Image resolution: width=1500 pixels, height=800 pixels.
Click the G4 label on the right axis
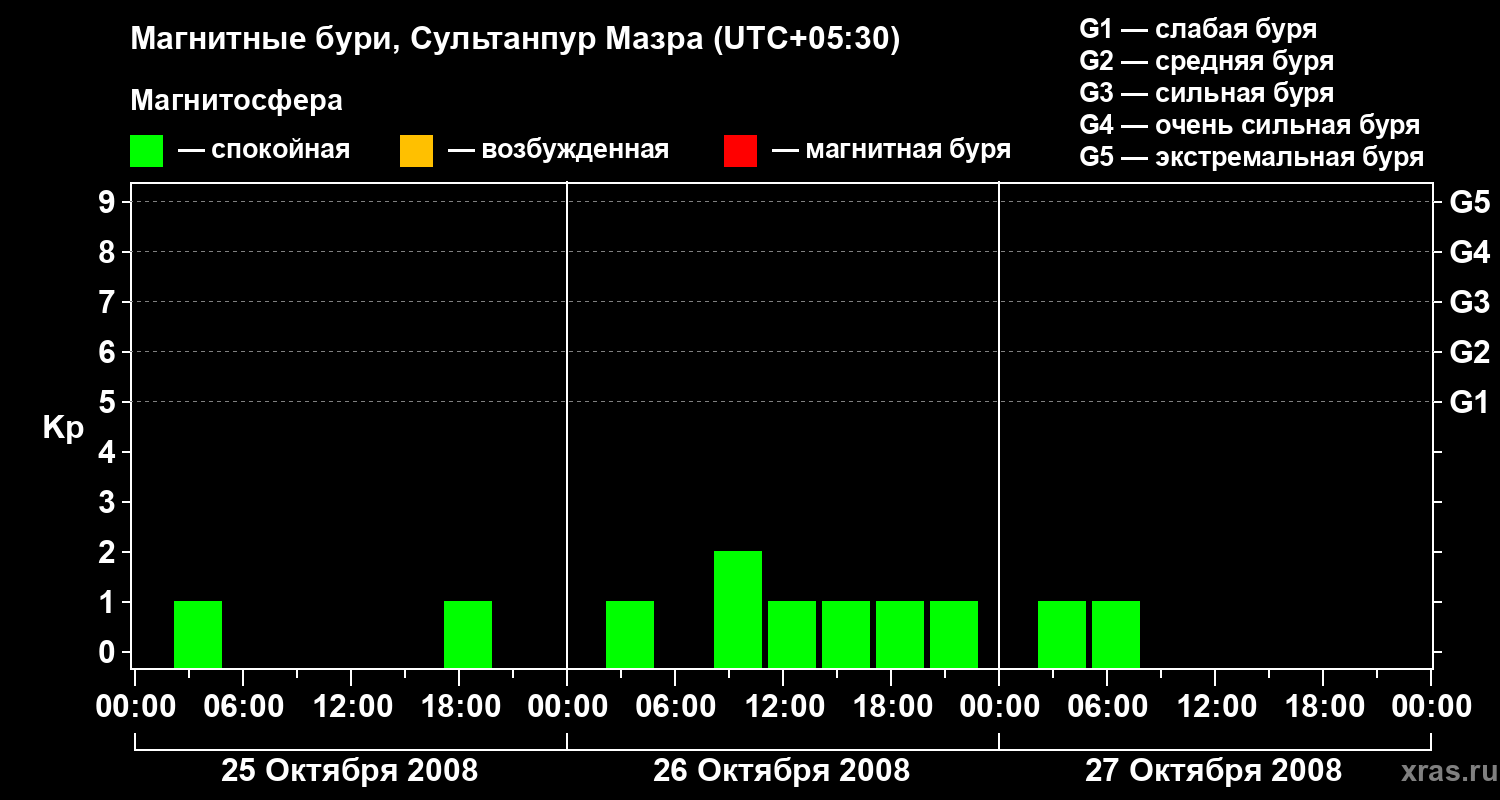(1469, 252)
